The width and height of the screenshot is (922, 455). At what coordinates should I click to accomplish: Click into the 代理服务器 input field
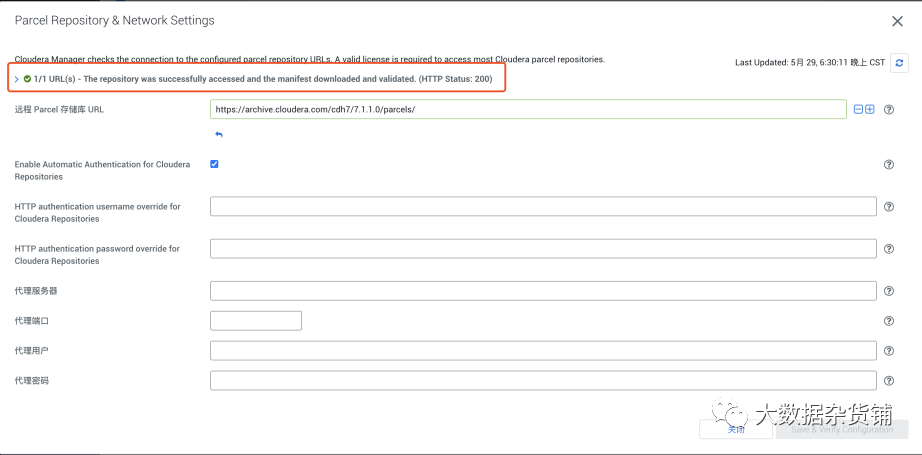[x=543, y=291]
